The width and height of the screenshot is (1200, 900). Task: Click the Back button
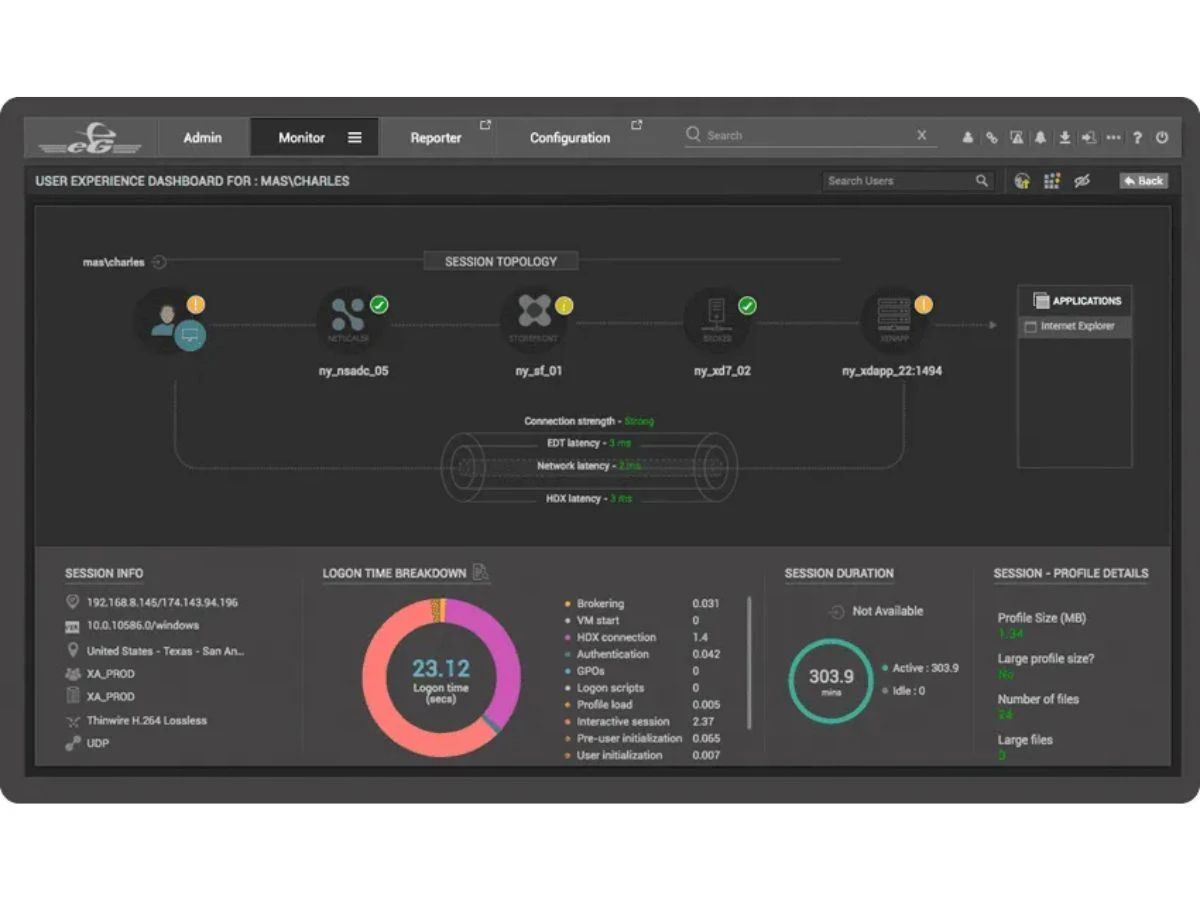pos(1143,181)
